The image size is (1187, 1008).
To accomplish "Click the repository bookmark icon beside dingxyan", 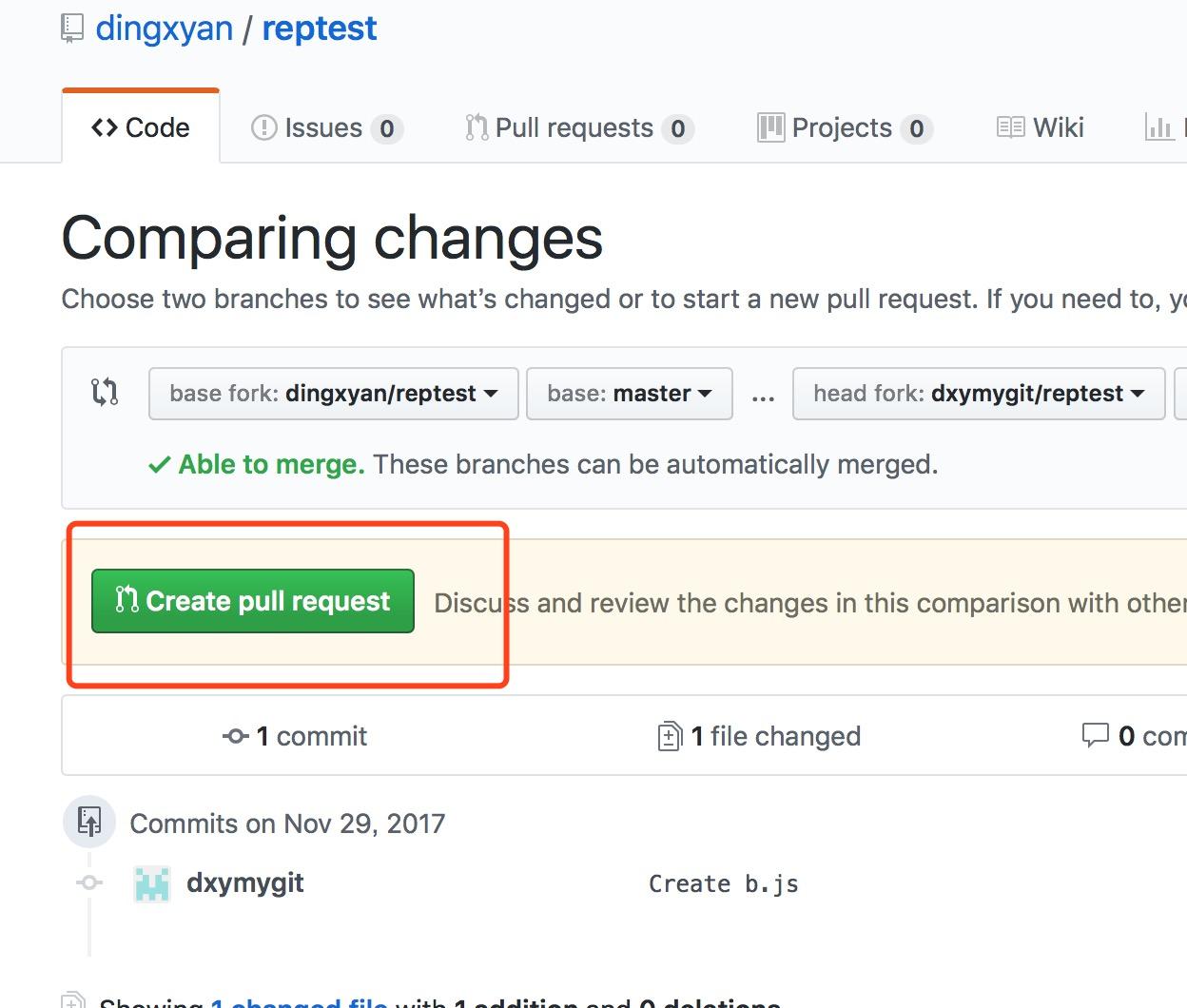I will click(72, 28).
